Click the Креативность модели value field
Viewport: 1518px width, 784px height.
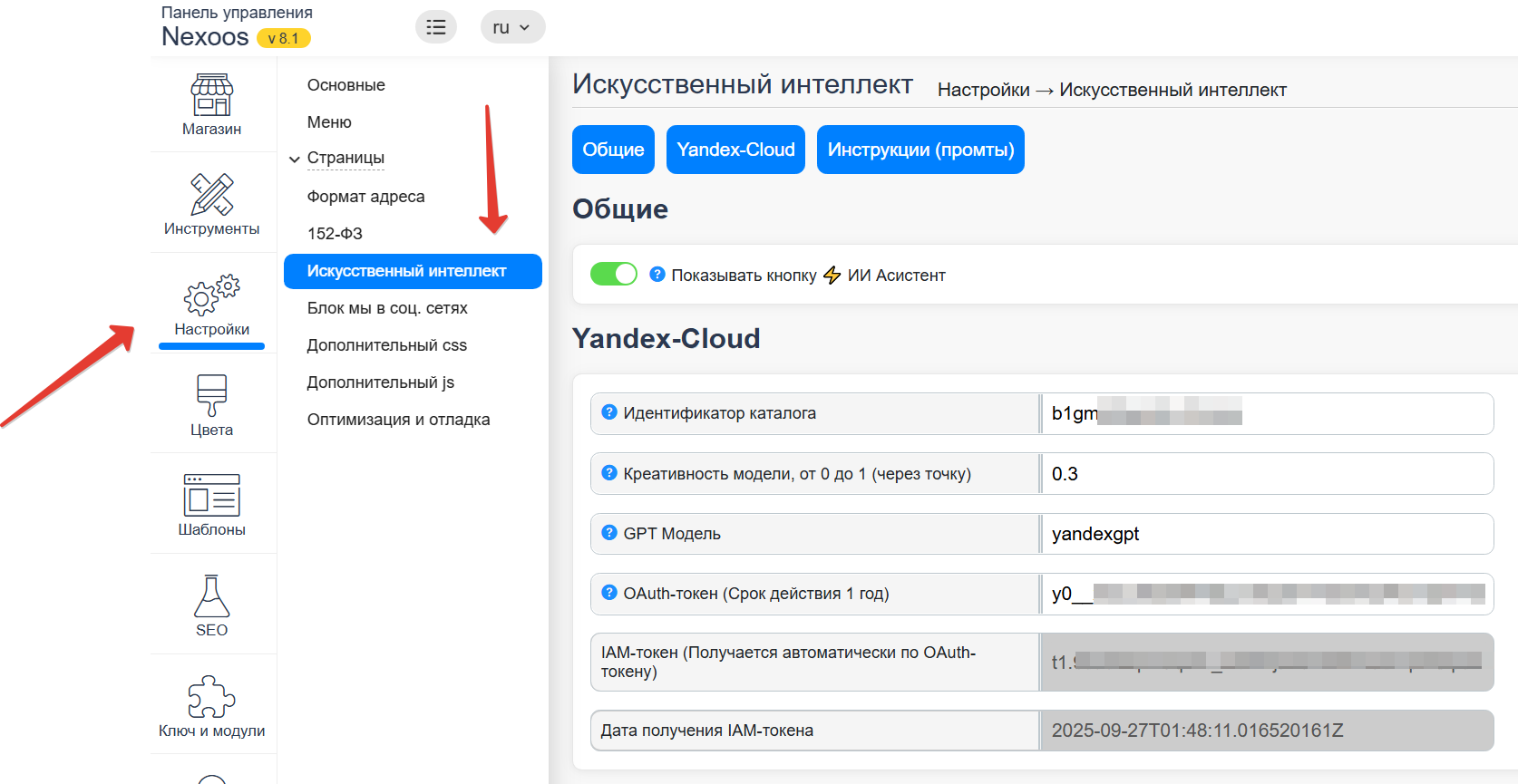coord(1266,474)
